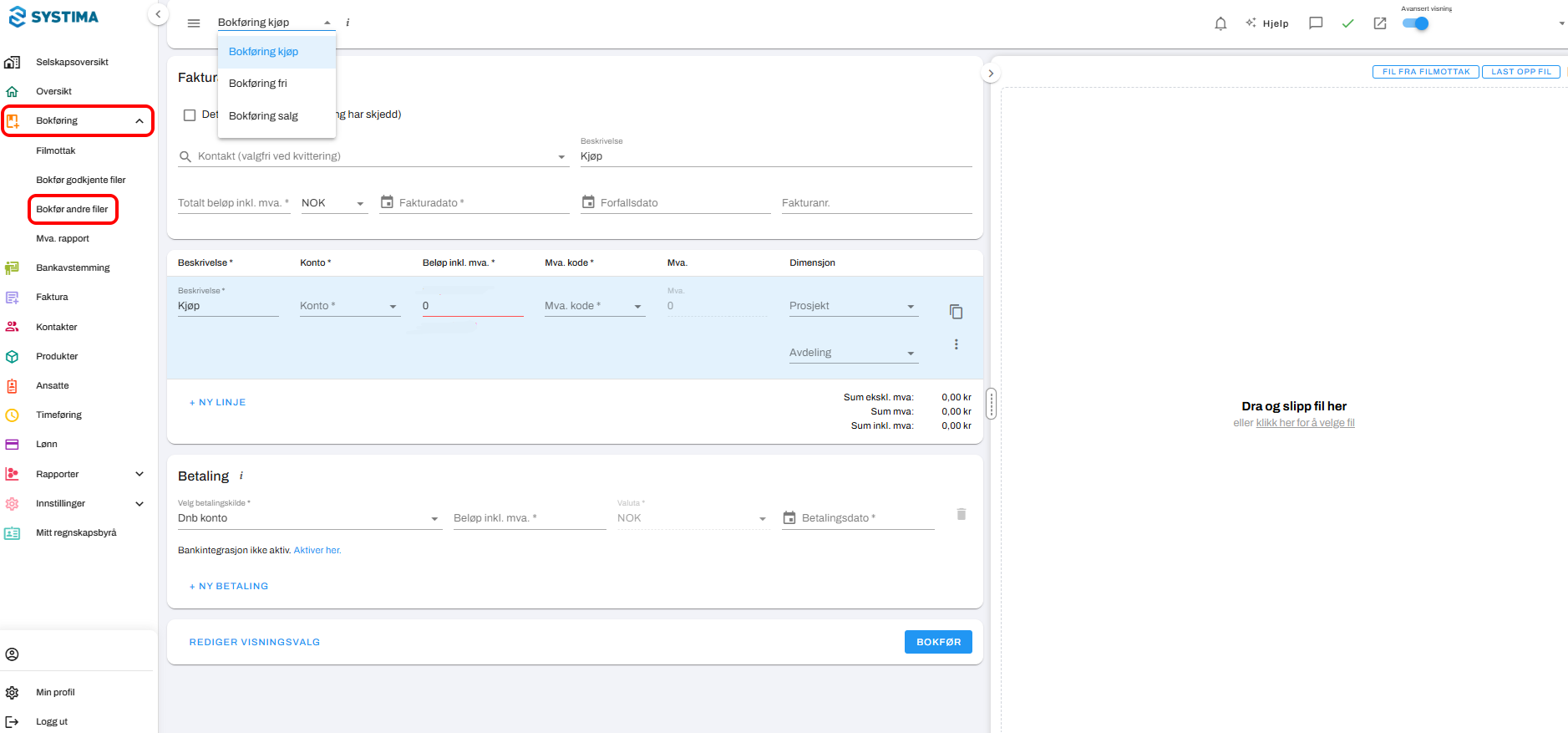
Task: Open Kontakter in the sidebar
Action: click(x=56, y=327)
